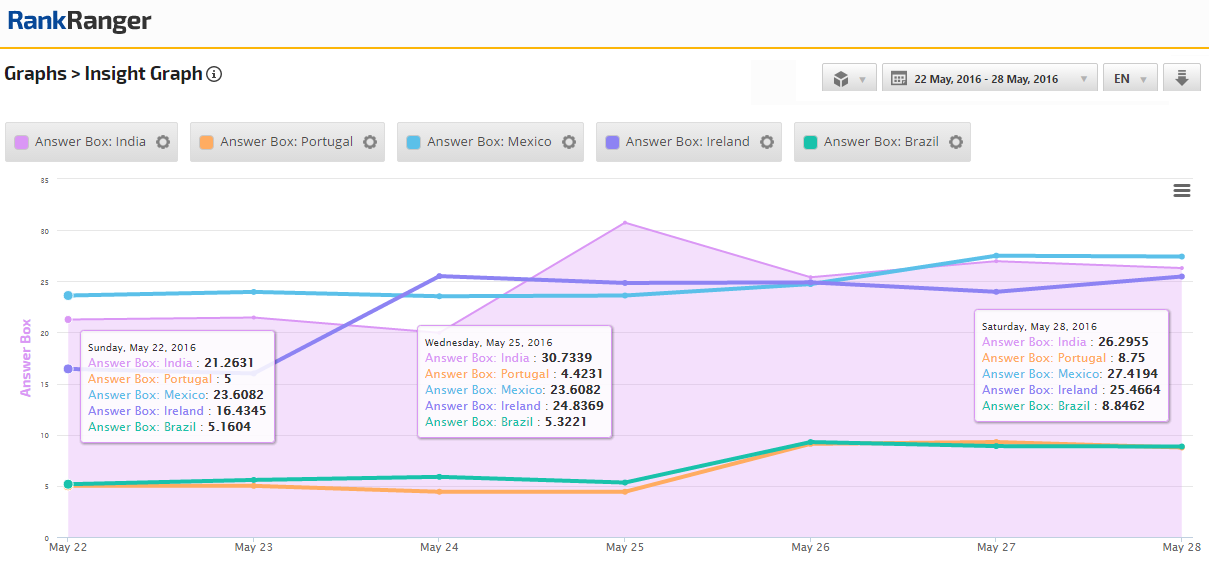Open the date range dropdown

point(989,78)
